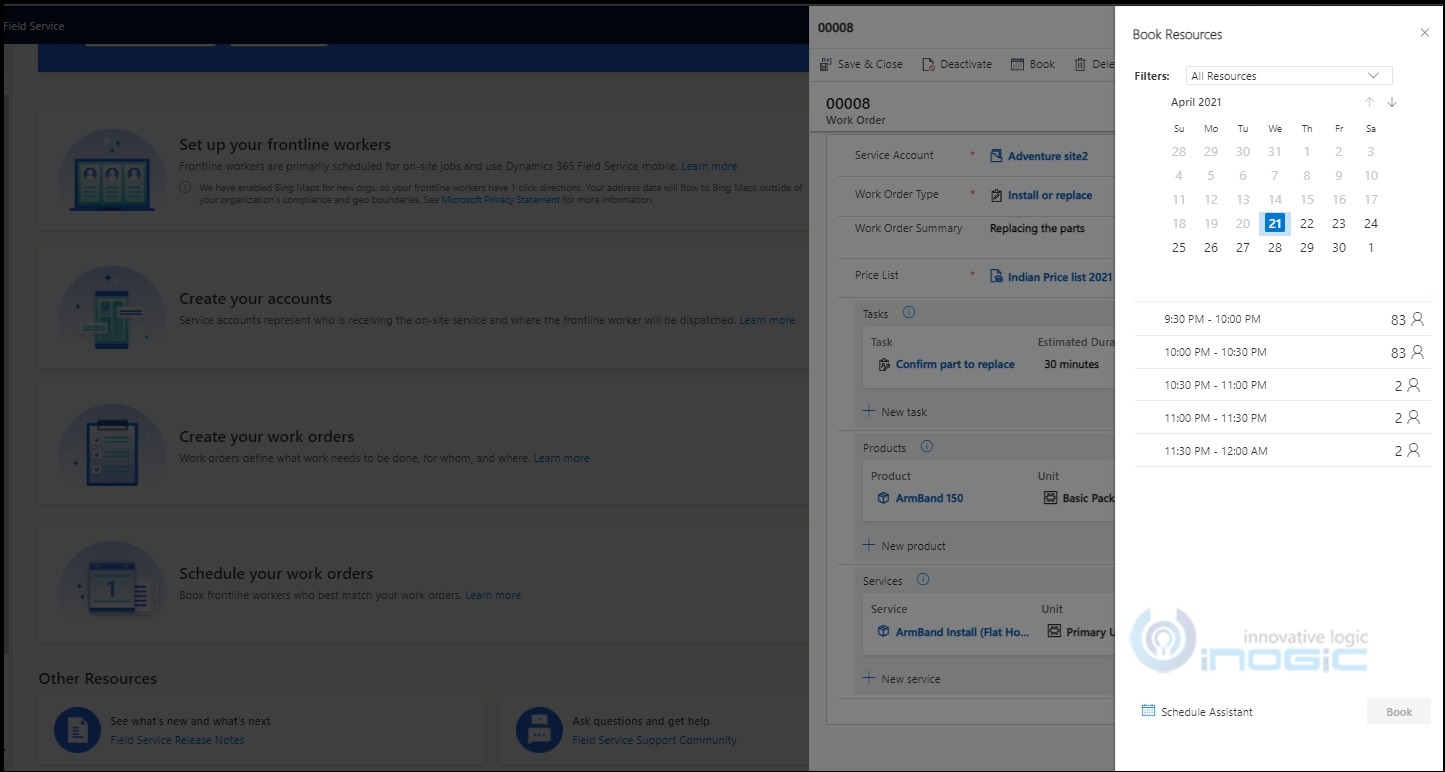Click the Work Order Summary field
This screenshot has height=772, width=1445.
[x=1037, y=228]
